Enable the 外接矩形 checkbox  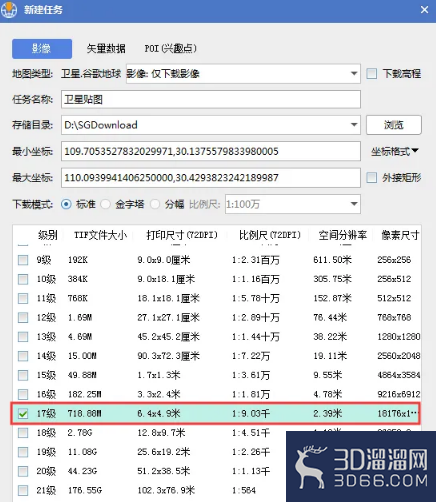coord(372,178)
